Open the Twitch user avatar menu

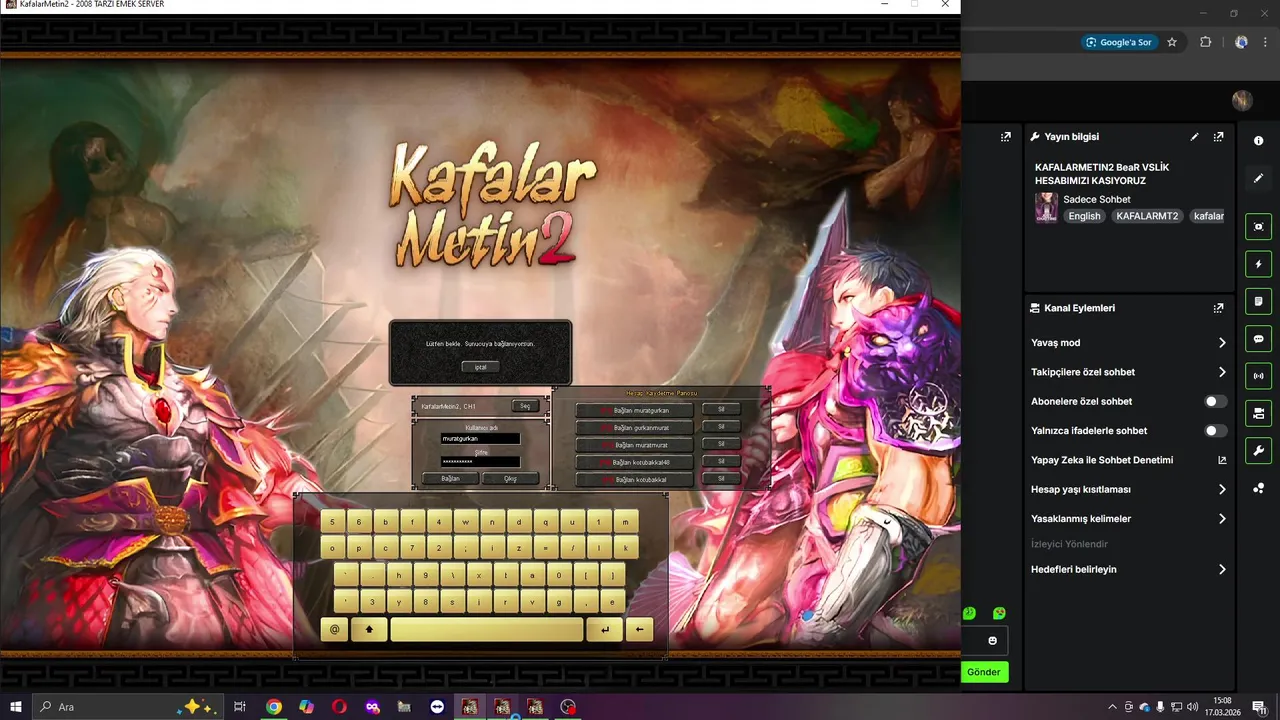[x=1242, y=100]
